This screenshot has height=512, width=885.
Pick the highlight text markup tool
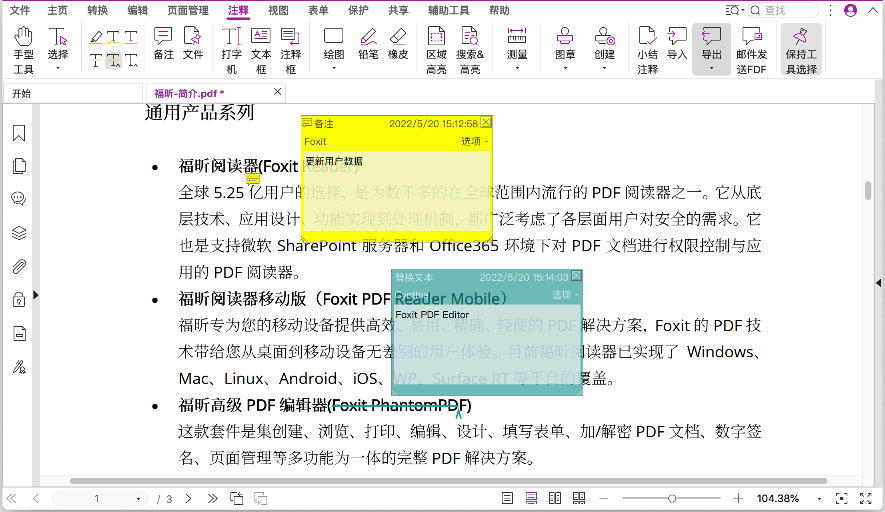97,37
